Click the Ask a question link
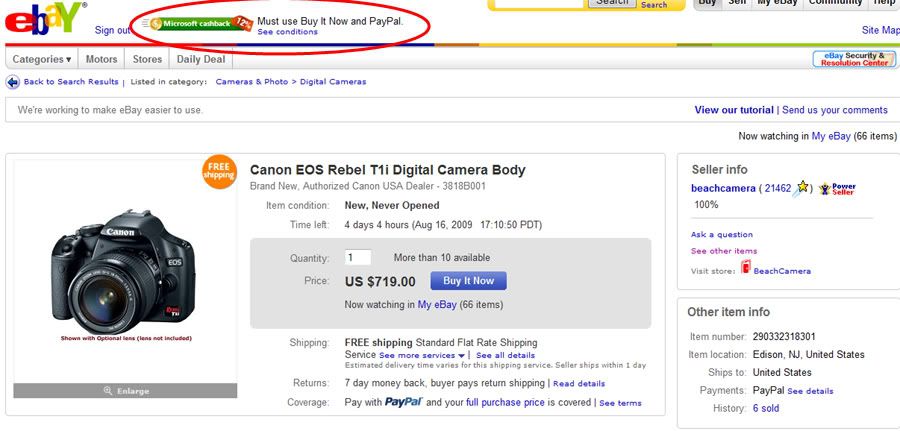This screenshot has width=900, height=431. pyautogui.click(x=722, y=235)
